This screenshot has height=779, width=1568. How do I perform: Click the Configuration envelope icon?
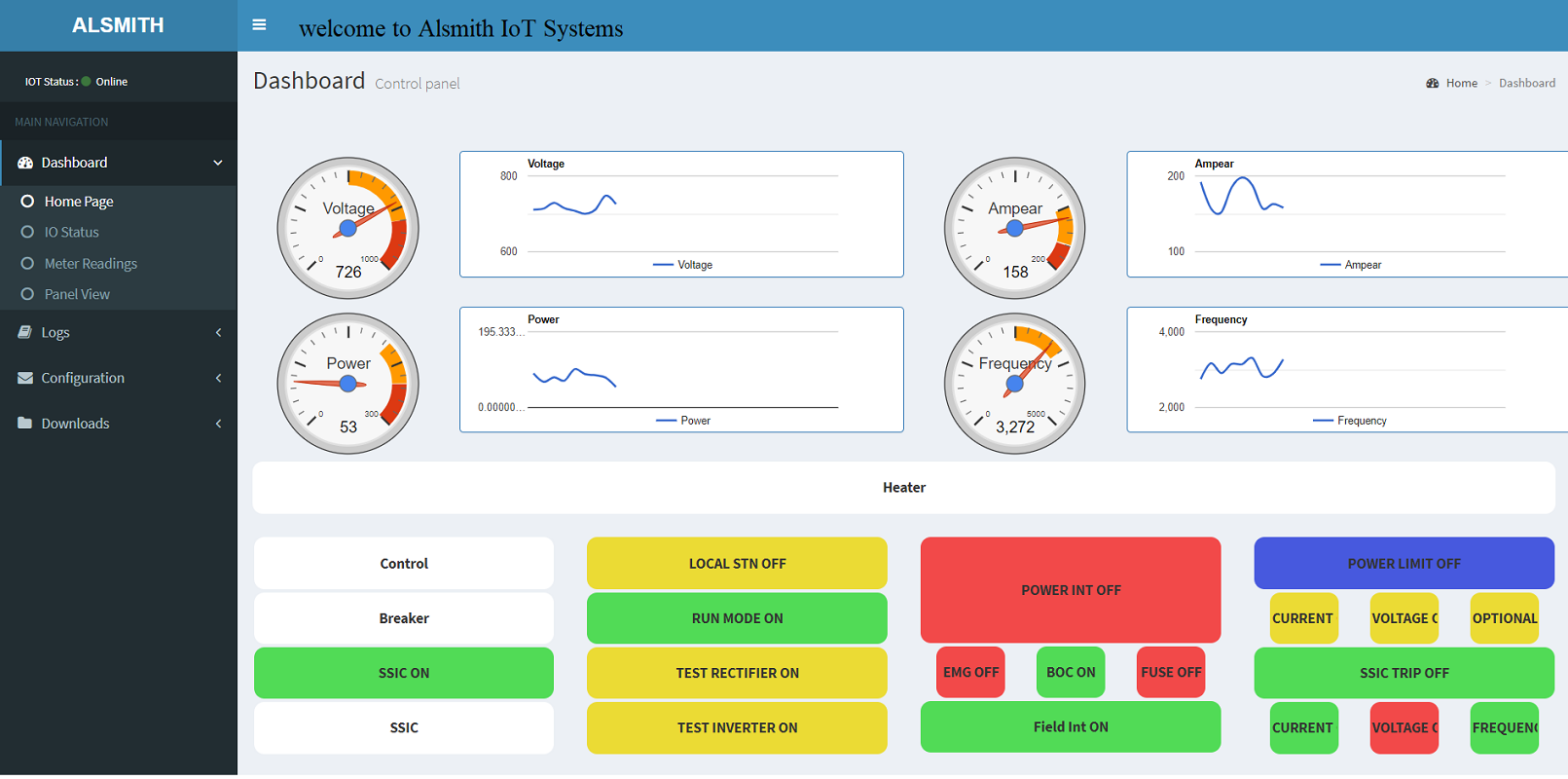click(25, 378)
